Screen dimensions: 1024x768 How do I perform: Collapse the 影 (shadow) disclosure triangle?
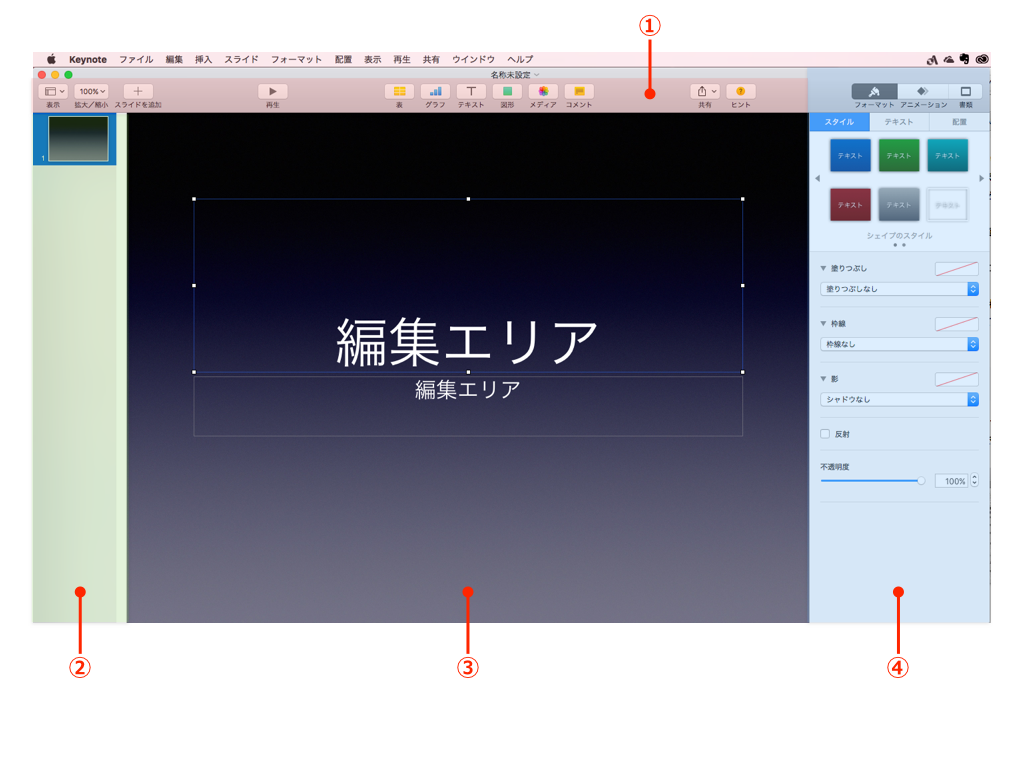[822, 378]
